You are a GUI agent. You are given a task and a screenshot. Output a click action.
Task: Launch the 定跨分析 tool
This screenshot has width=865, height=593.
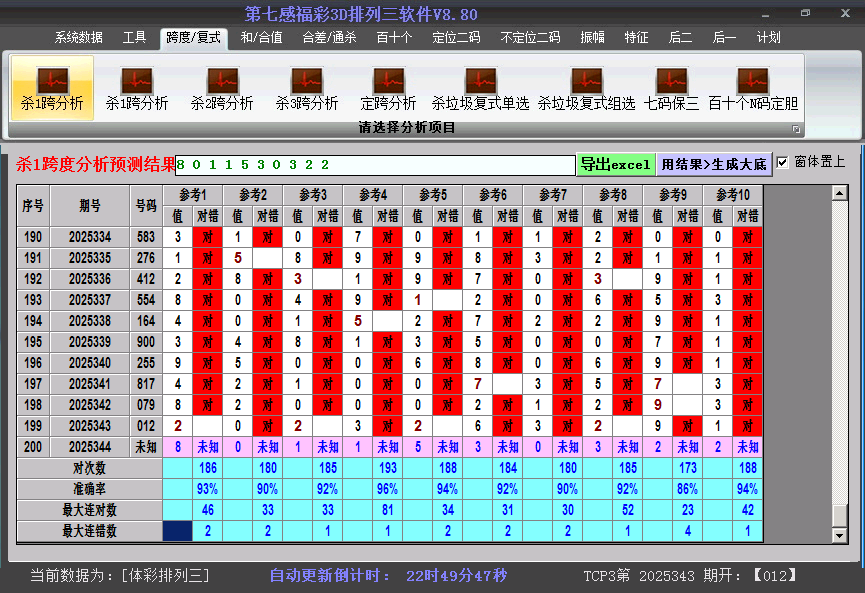tap(388, 88)
